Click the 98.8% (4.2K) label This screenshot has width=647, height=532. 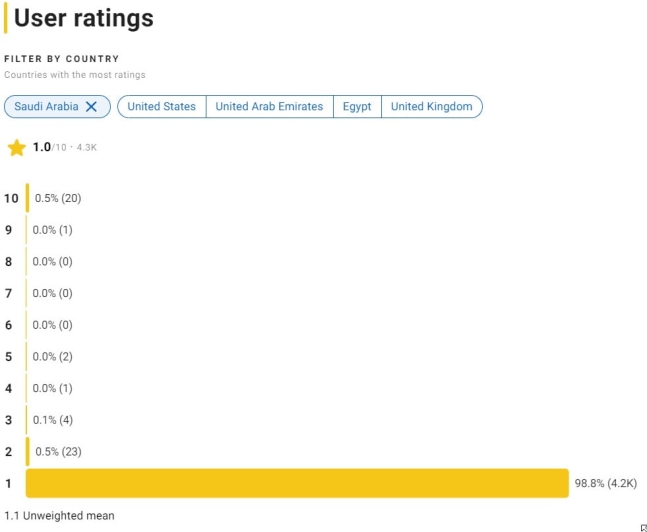[605, 483]
